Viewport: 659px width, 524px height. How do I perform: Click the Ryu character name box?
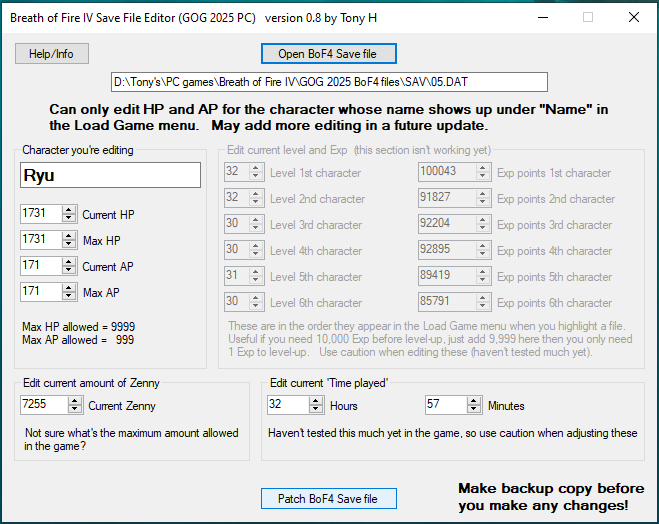coord(110,175)
